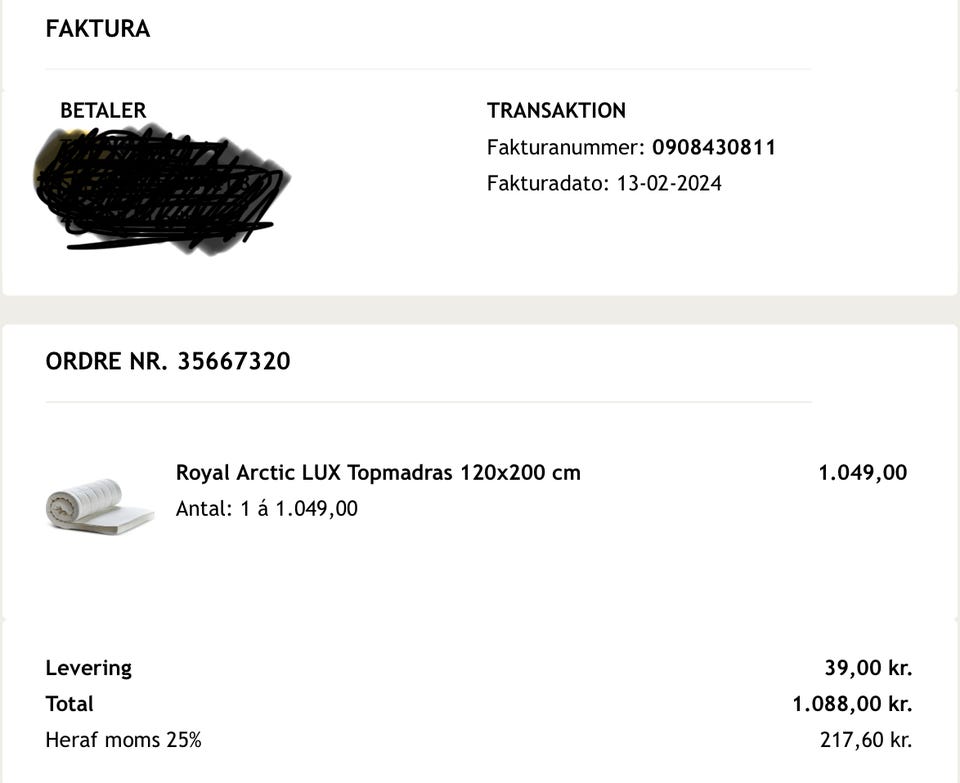This screenshot has width=960, height=783.
Task: Select invoice number 0908430811
Action: click(714, 148)
